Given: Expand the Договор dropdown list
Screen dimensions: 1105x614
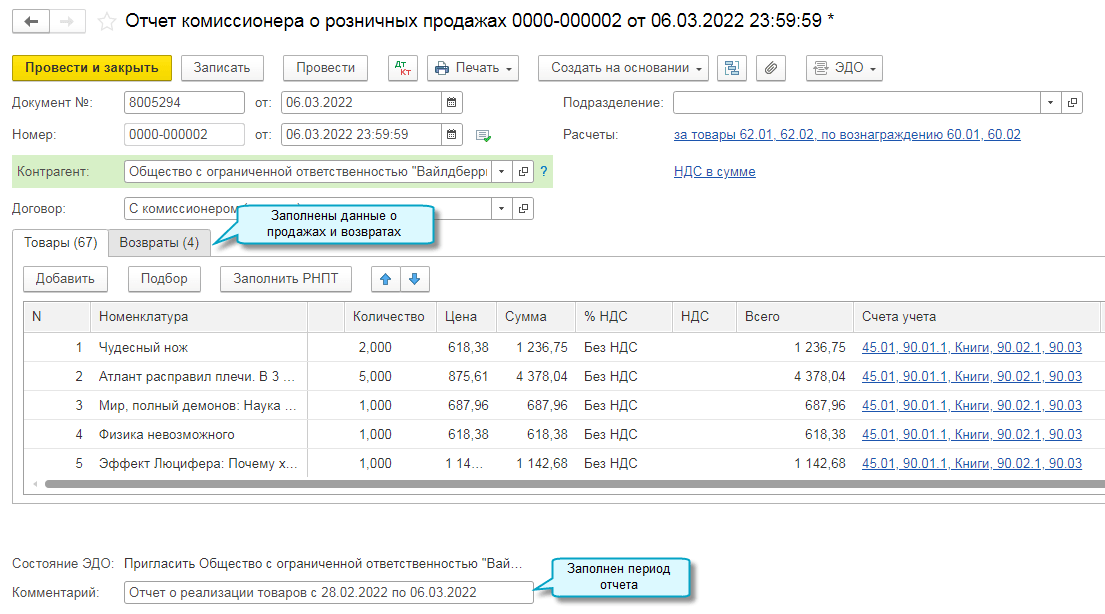Looking at the screenshot, I should coord(502,209).
